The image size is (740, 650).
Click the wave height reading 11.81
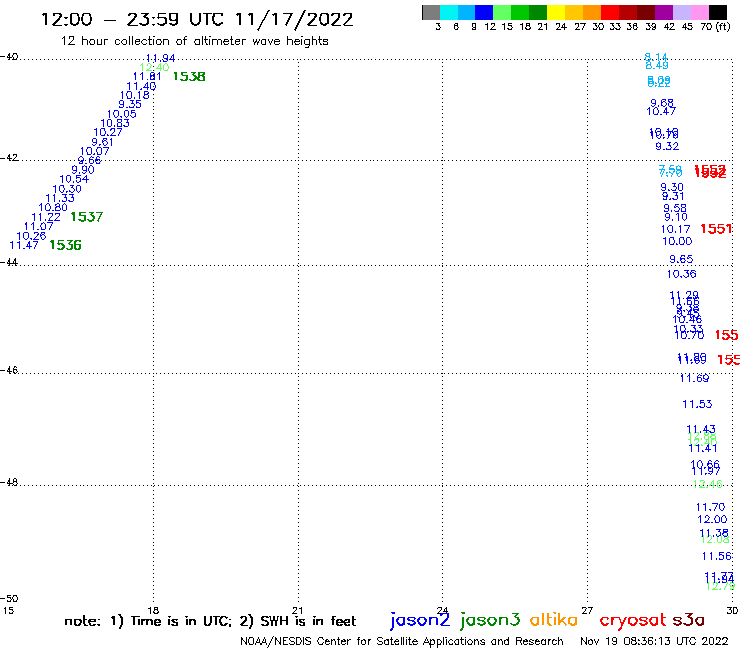tap(147, 76)
